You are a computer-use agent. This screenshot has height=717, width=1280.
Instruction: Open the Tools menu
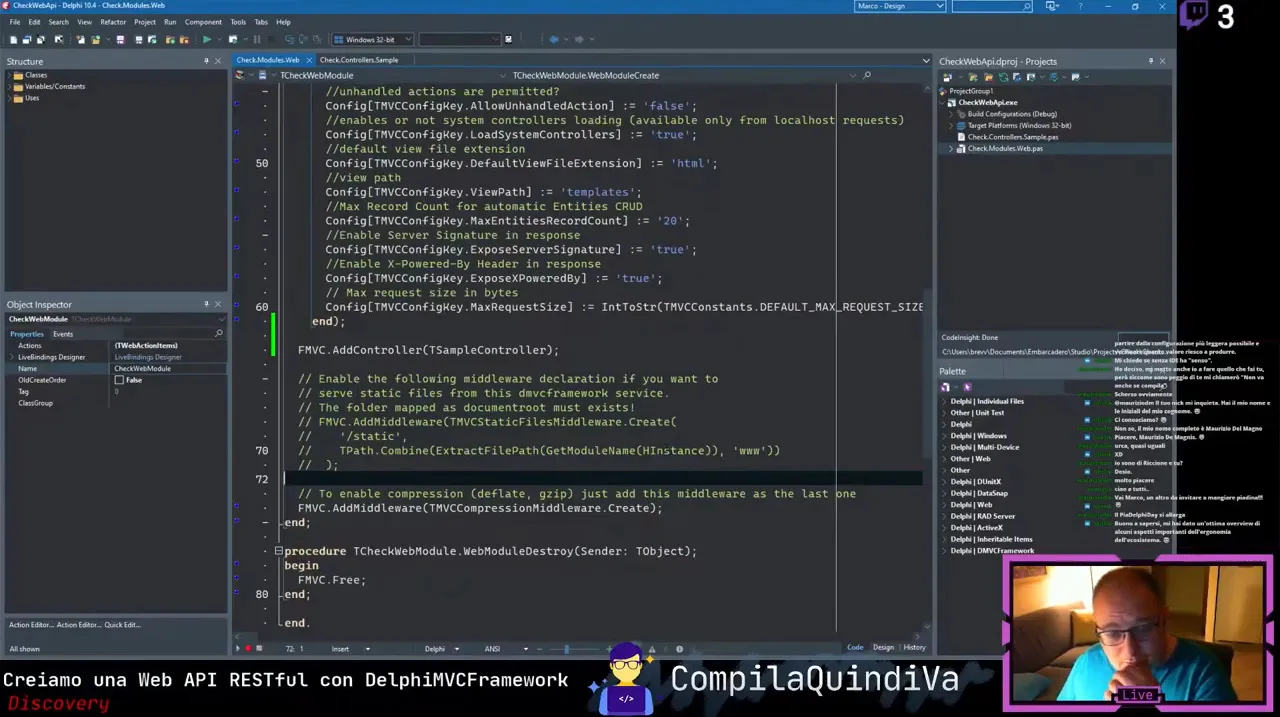[x=238, y=21]
